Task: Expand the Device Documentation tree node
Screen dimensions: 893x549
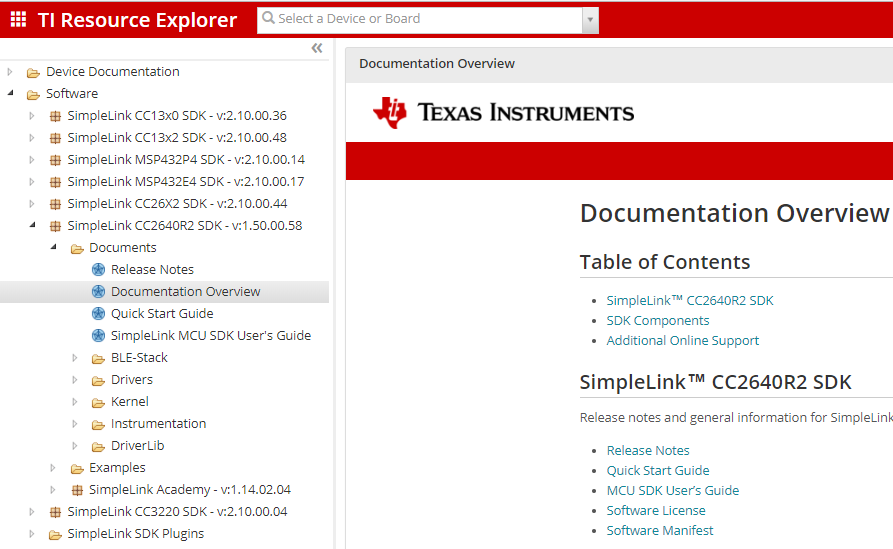Action: click(10, 72)
